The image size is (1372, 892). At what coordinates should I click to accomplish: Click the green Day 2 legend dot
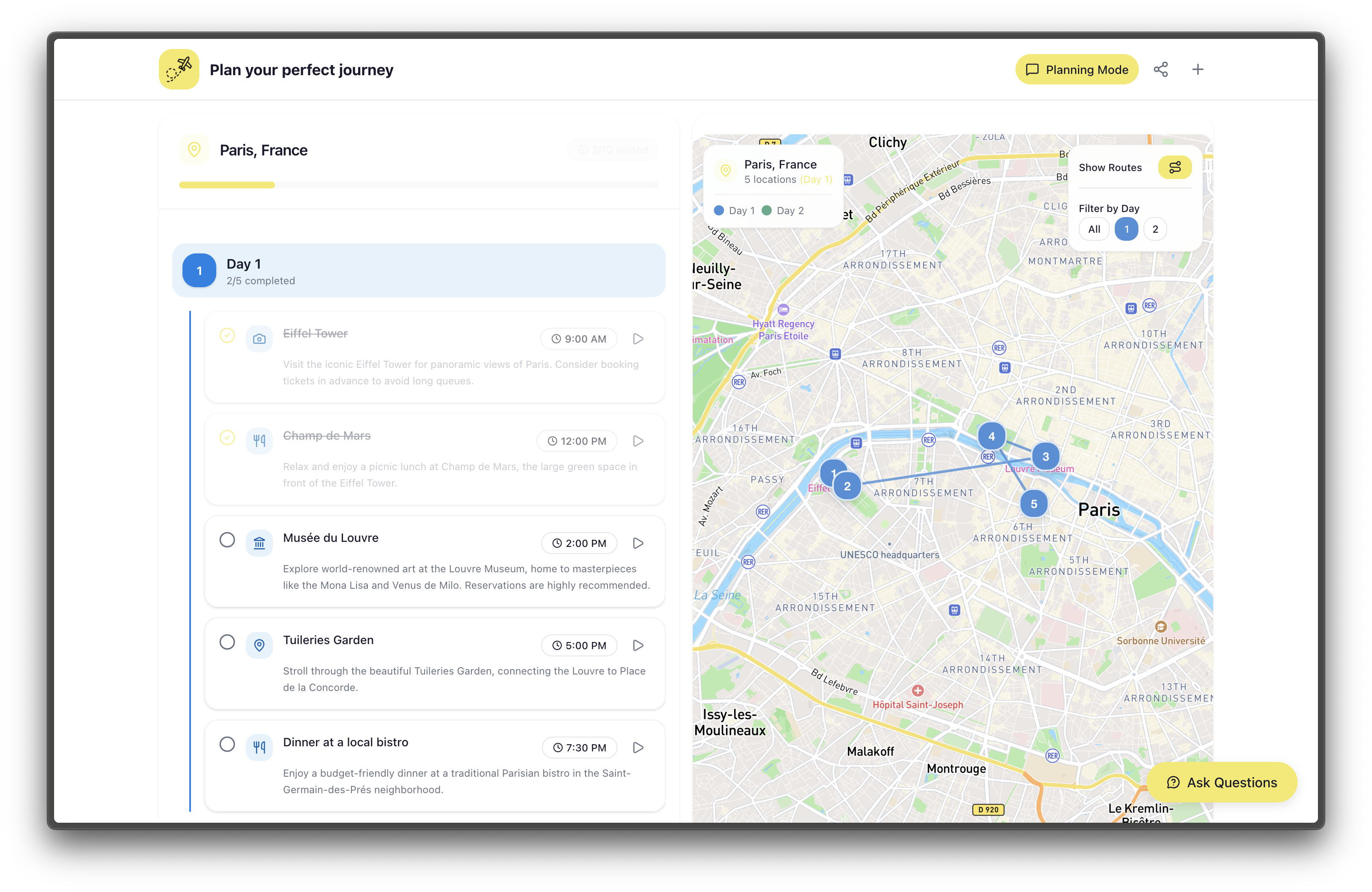[767, 210]
